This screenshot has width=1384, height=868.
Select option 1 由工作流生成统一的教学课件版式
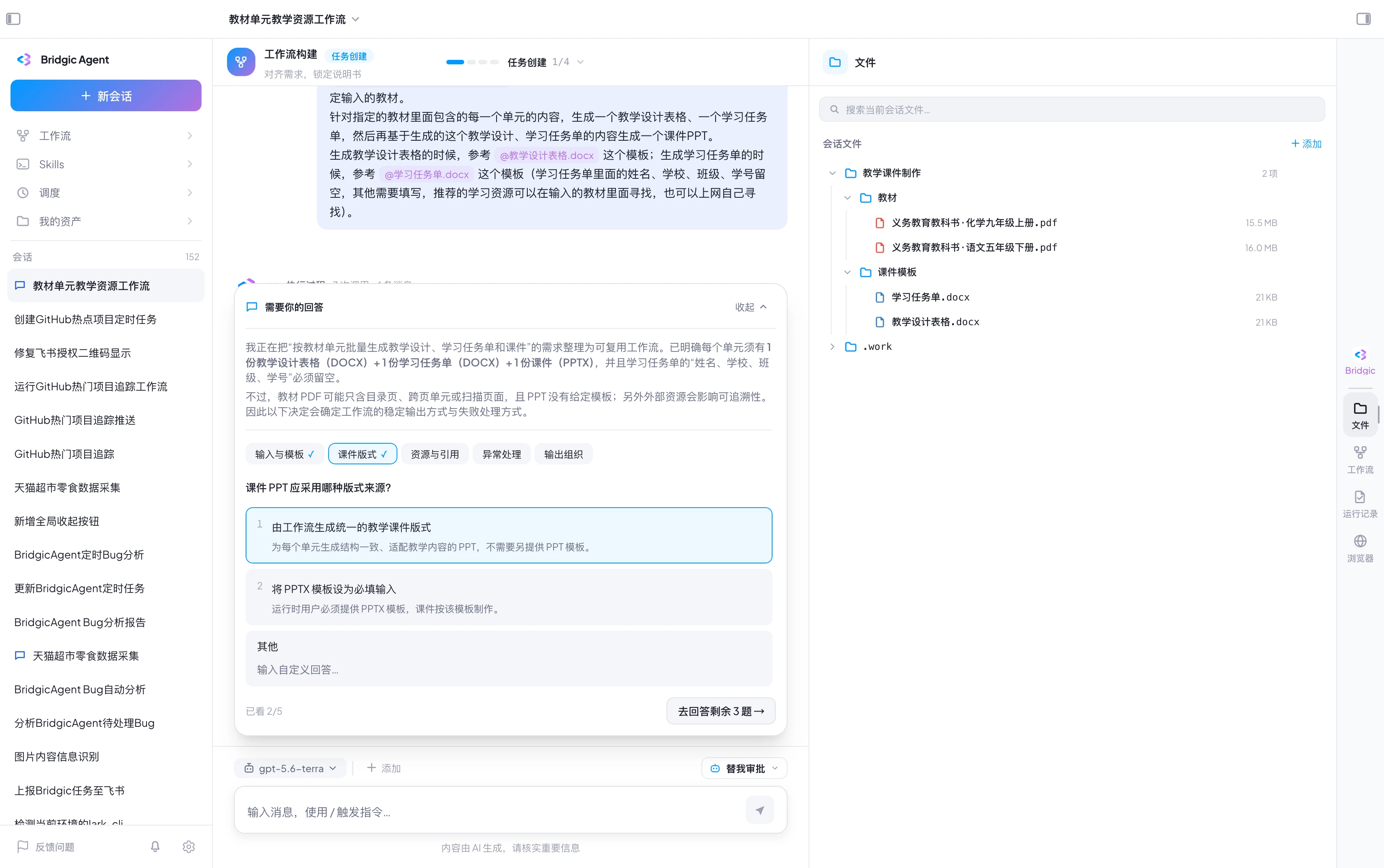click(509, 535)
